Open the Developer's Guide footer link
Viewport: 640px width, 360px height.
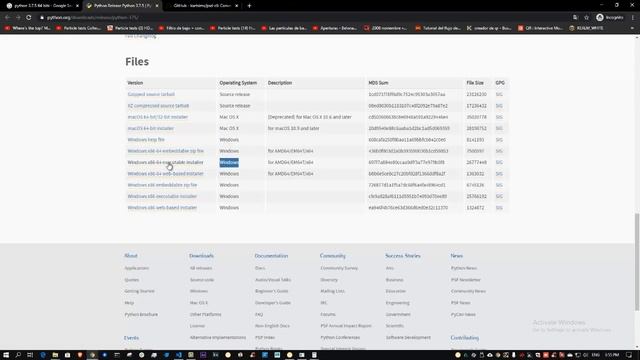pyautogui.click(x=273, y=303)
